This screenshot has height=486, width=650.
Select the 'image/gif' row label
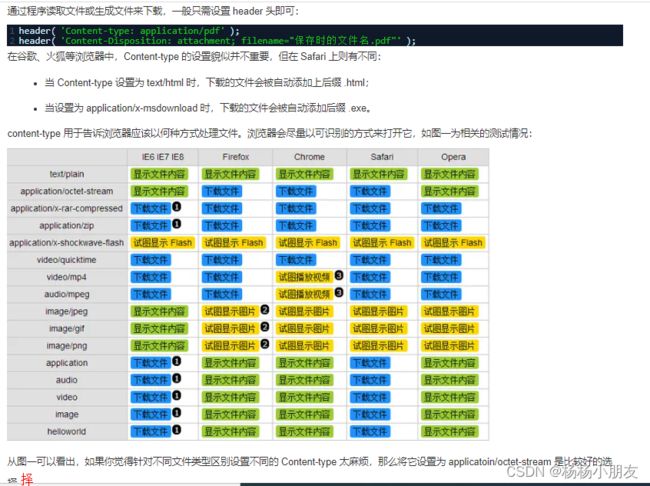67,329
